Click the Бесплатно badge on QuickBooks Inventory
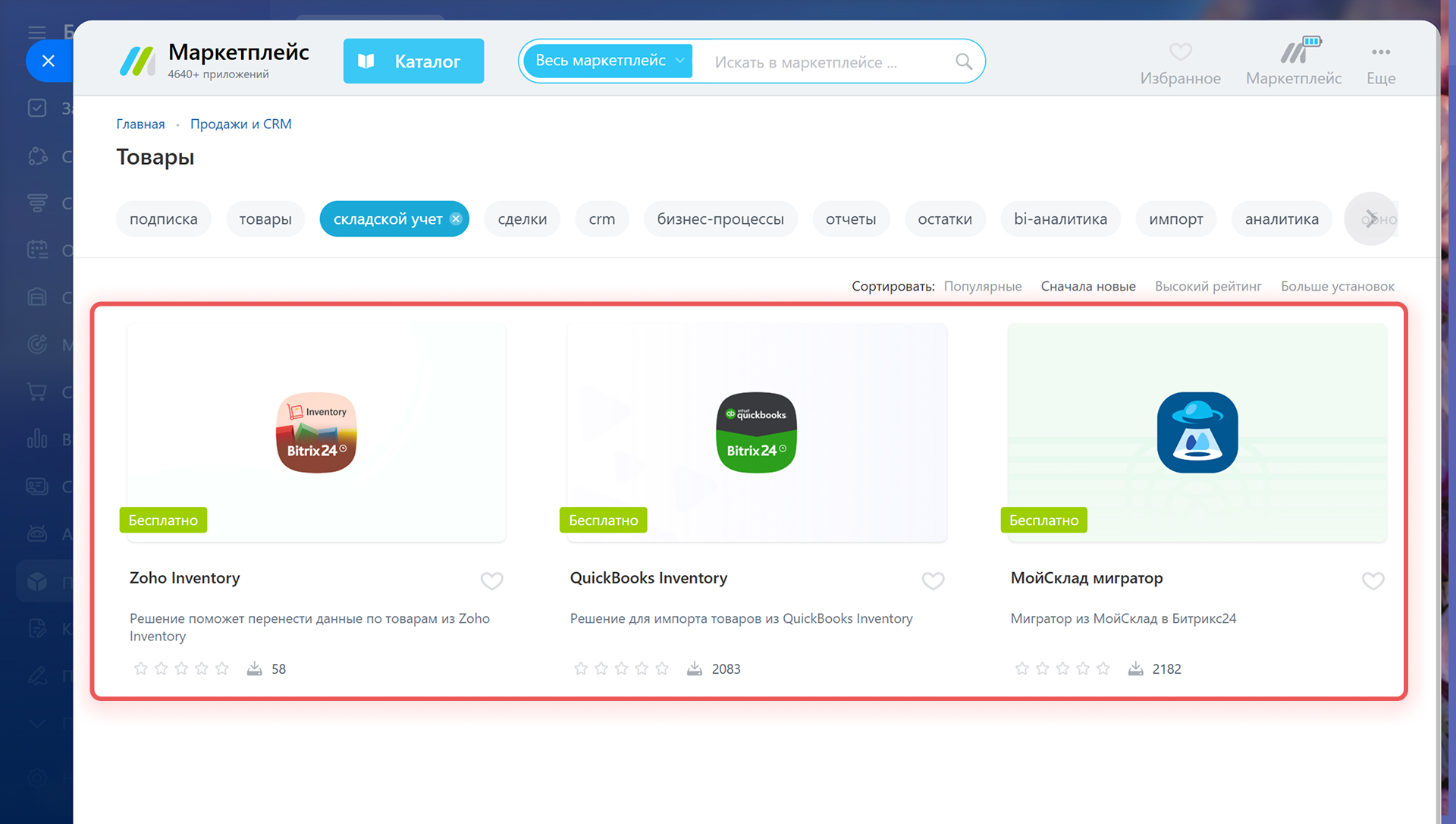This screenshot has width=1456, height=824. click(x=604, y=520)
